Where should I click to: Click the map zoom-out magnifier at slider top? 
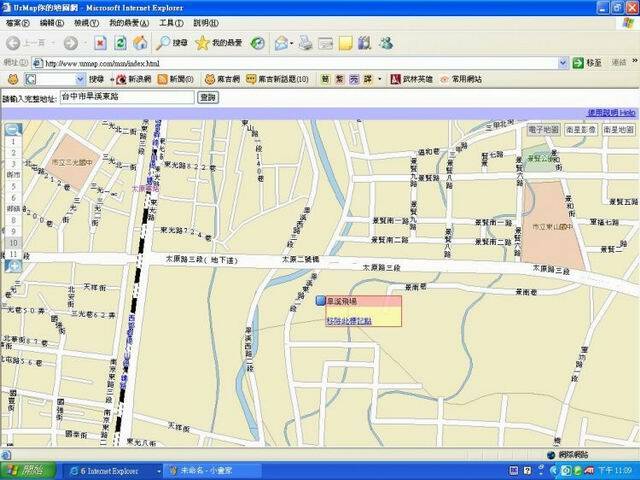coord(13,129)
